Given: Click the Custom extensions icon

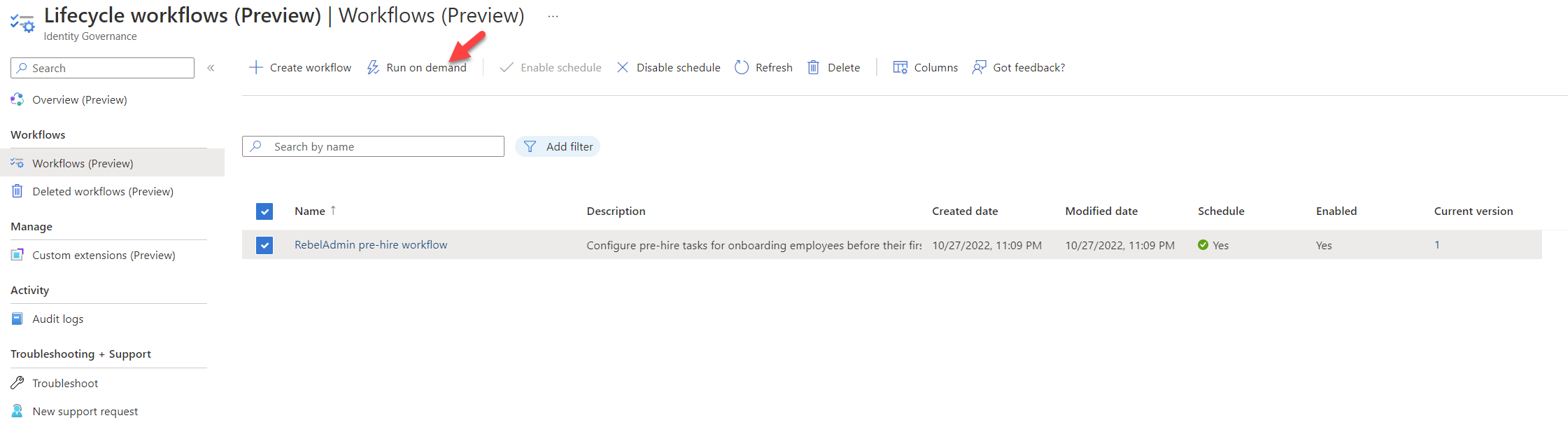Looking at the screenshot, I should pyautogui.click(x=17, y=255).
